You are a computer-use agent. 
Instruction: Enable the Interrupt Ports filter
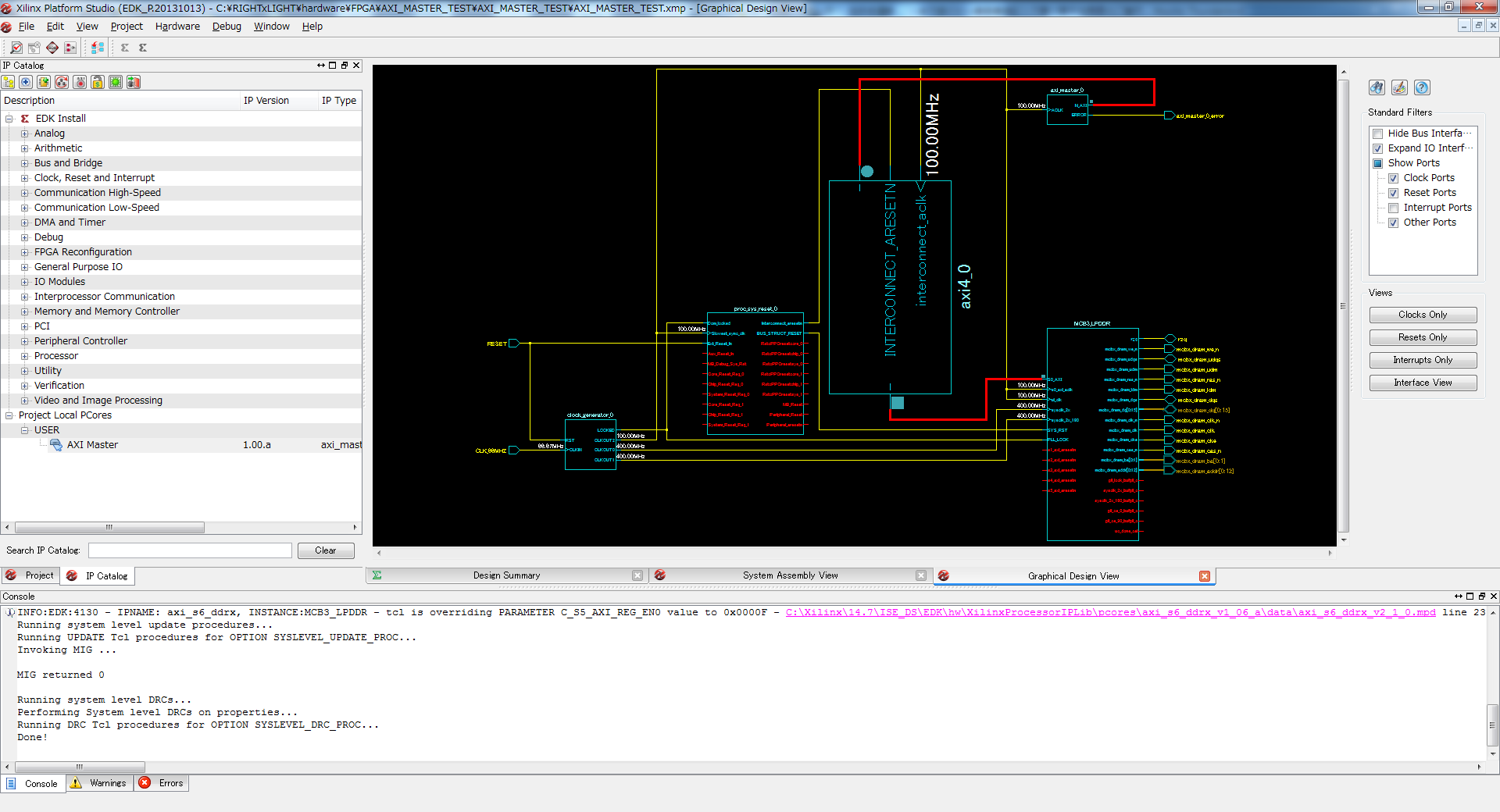[x=1393, y=208]
